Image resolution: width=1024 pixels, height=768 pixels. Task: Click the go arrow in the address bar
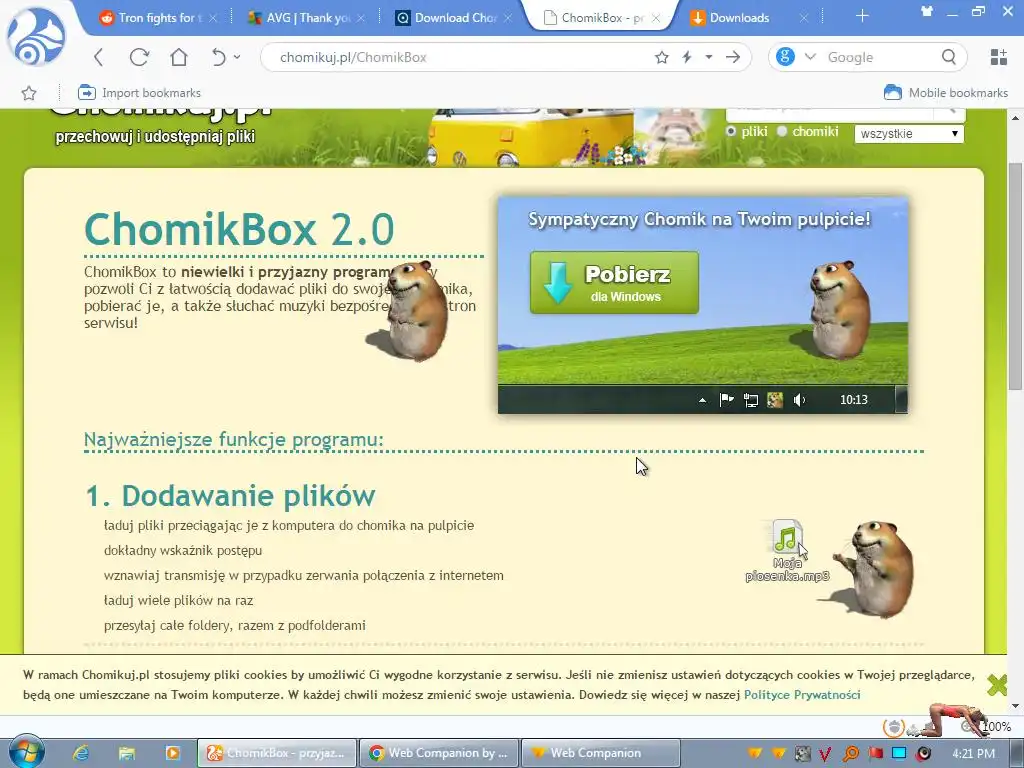[x=733, y=57]
